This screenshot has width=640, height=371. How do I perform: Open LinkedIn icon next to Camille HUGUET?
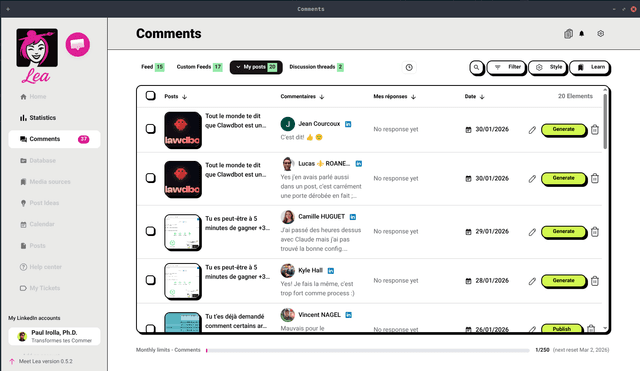point(353,217)
